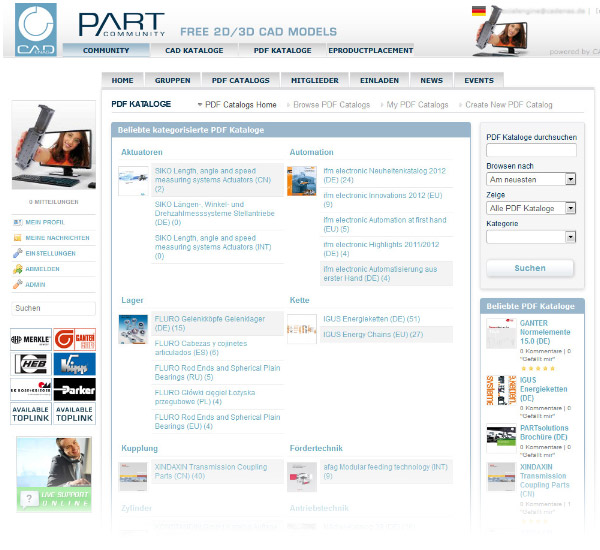Open the Mitglieder navigation tab
600x550 pixels.
pos(315,80)
